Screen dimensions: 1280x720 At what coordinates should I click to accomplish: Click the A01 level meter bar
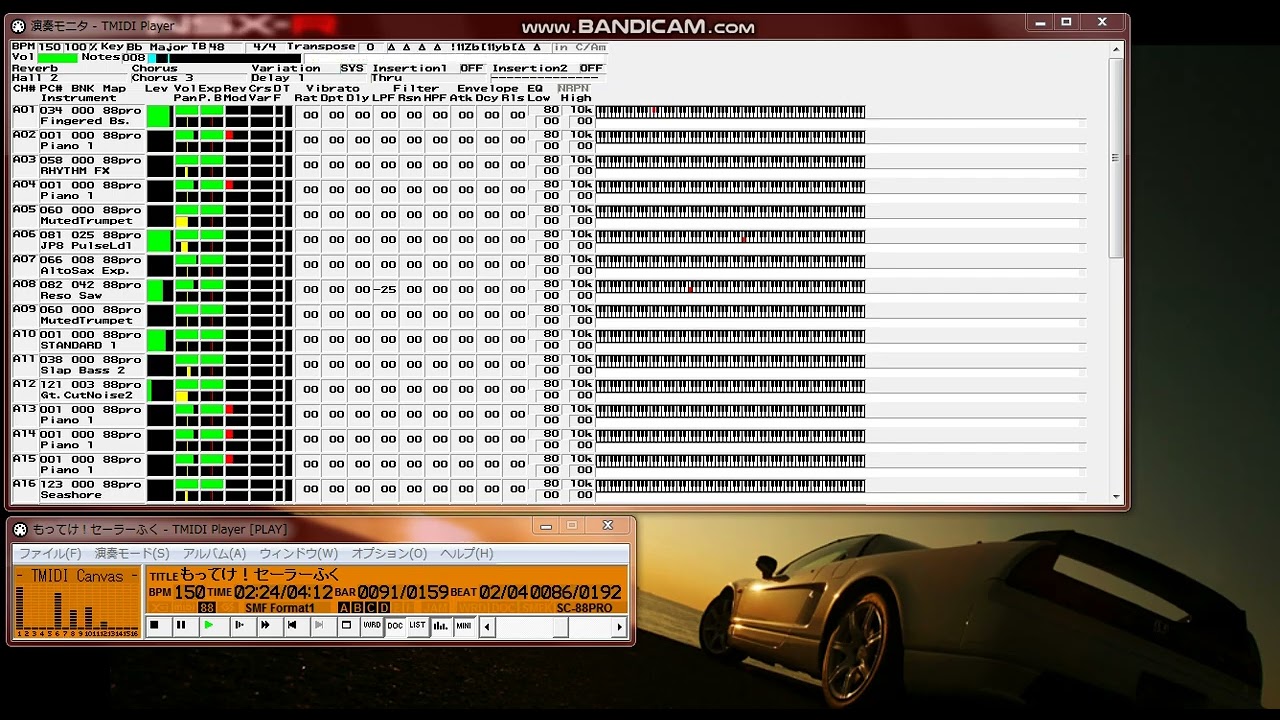coord(159,116)
